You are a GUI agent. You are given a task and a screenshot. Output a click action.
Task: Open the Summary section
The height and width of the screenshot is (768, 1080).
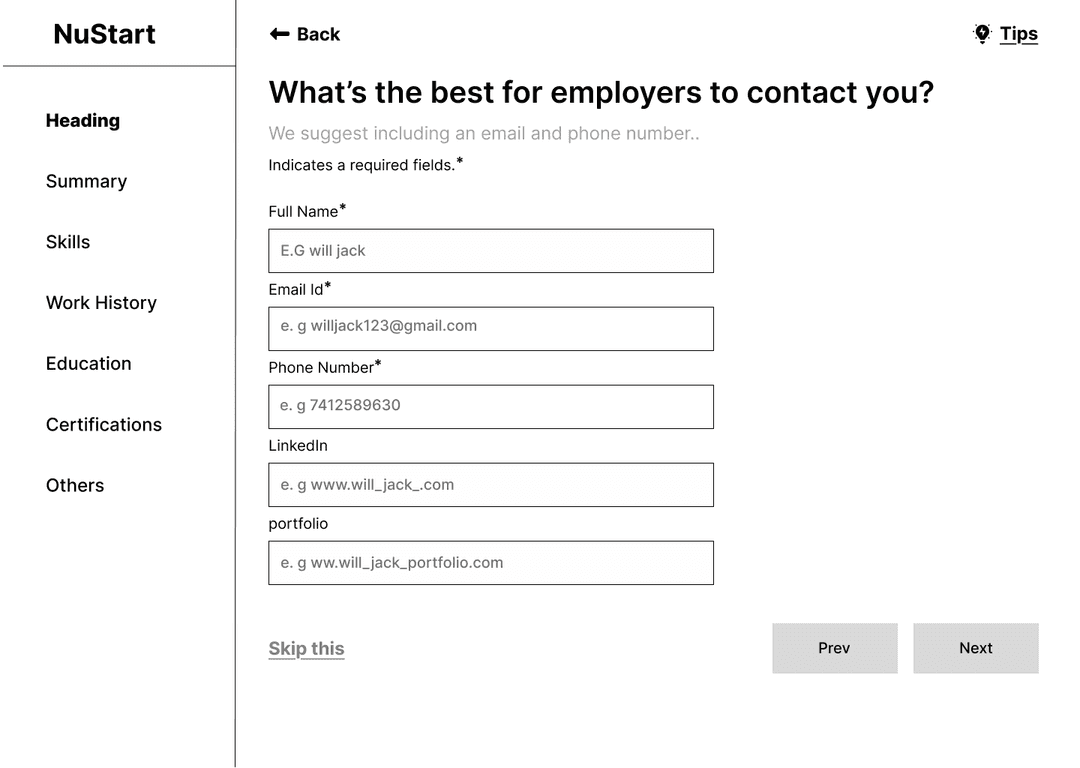click(x=86, y=182)
